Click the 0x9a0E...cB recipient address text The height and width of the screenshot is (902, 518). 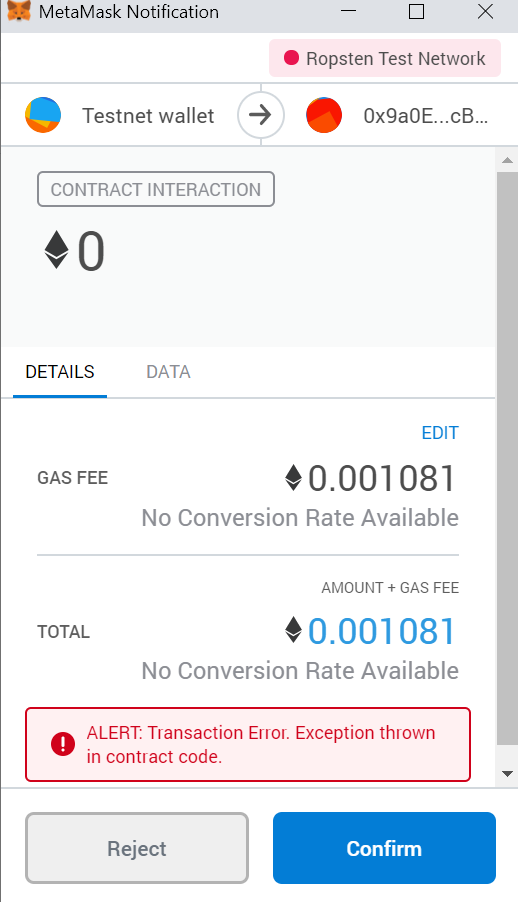pyautogui.click(x=426, y=116)
